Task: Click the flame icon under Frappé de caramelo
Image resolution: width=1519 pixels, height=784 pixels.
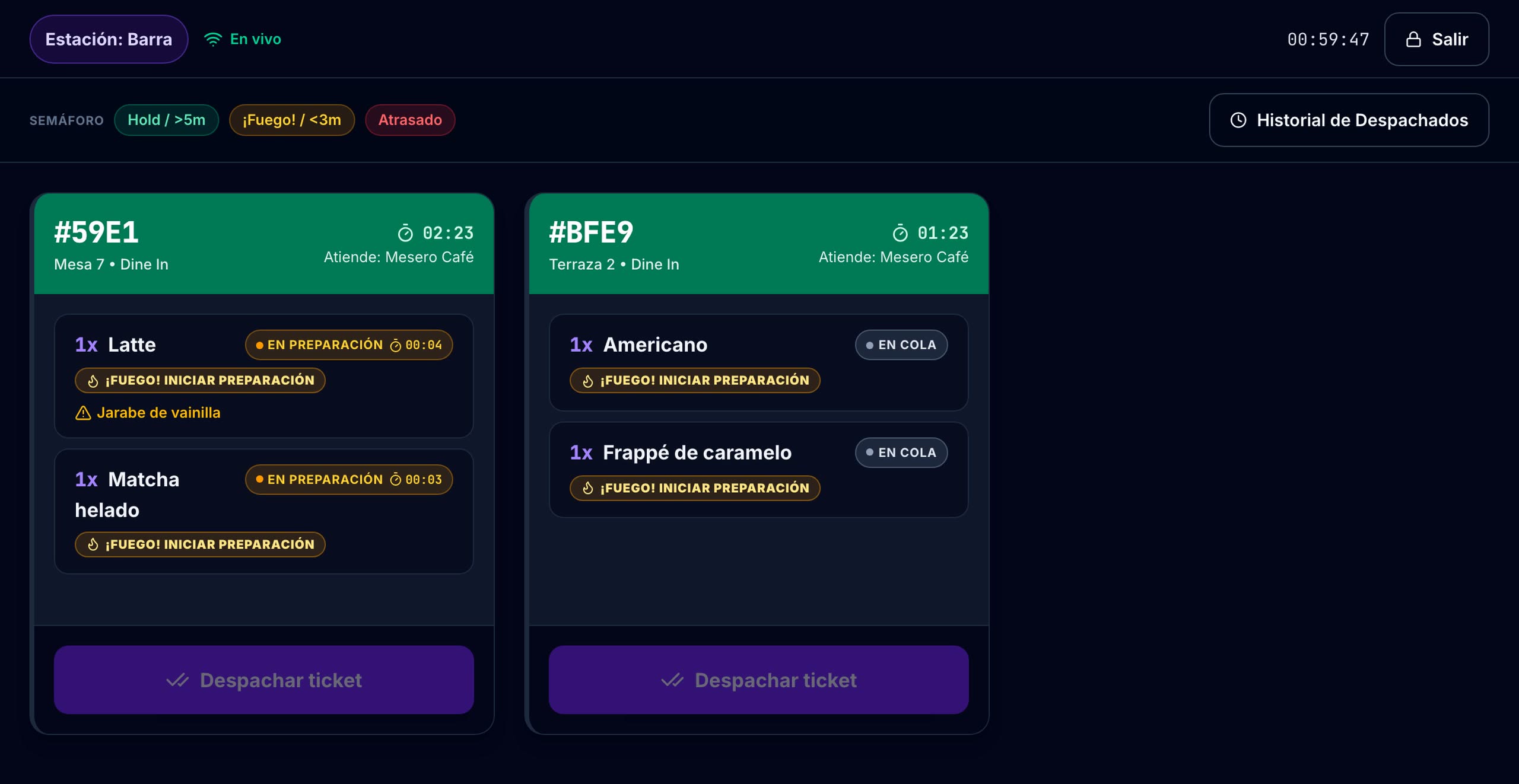Action: click(588, 488)
